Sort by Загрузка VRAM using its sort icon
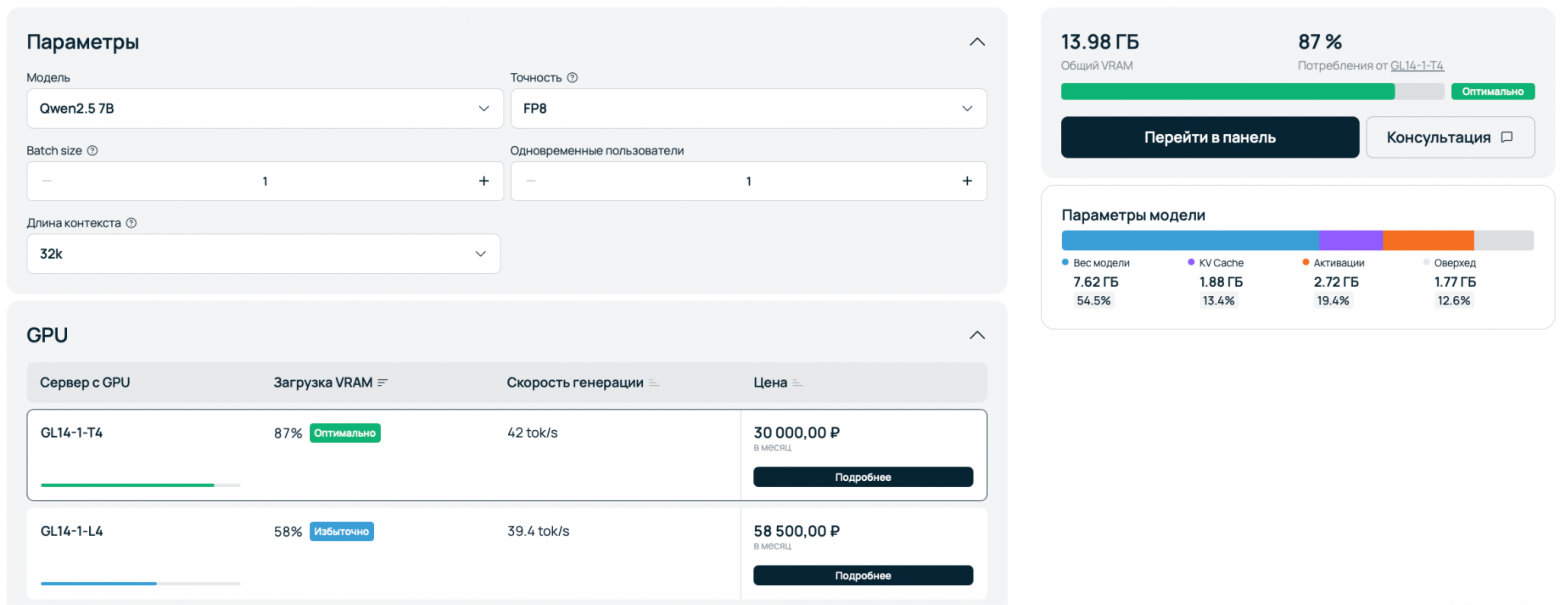The width and height of the screenshot is (1560, 605). pos(382,383)
